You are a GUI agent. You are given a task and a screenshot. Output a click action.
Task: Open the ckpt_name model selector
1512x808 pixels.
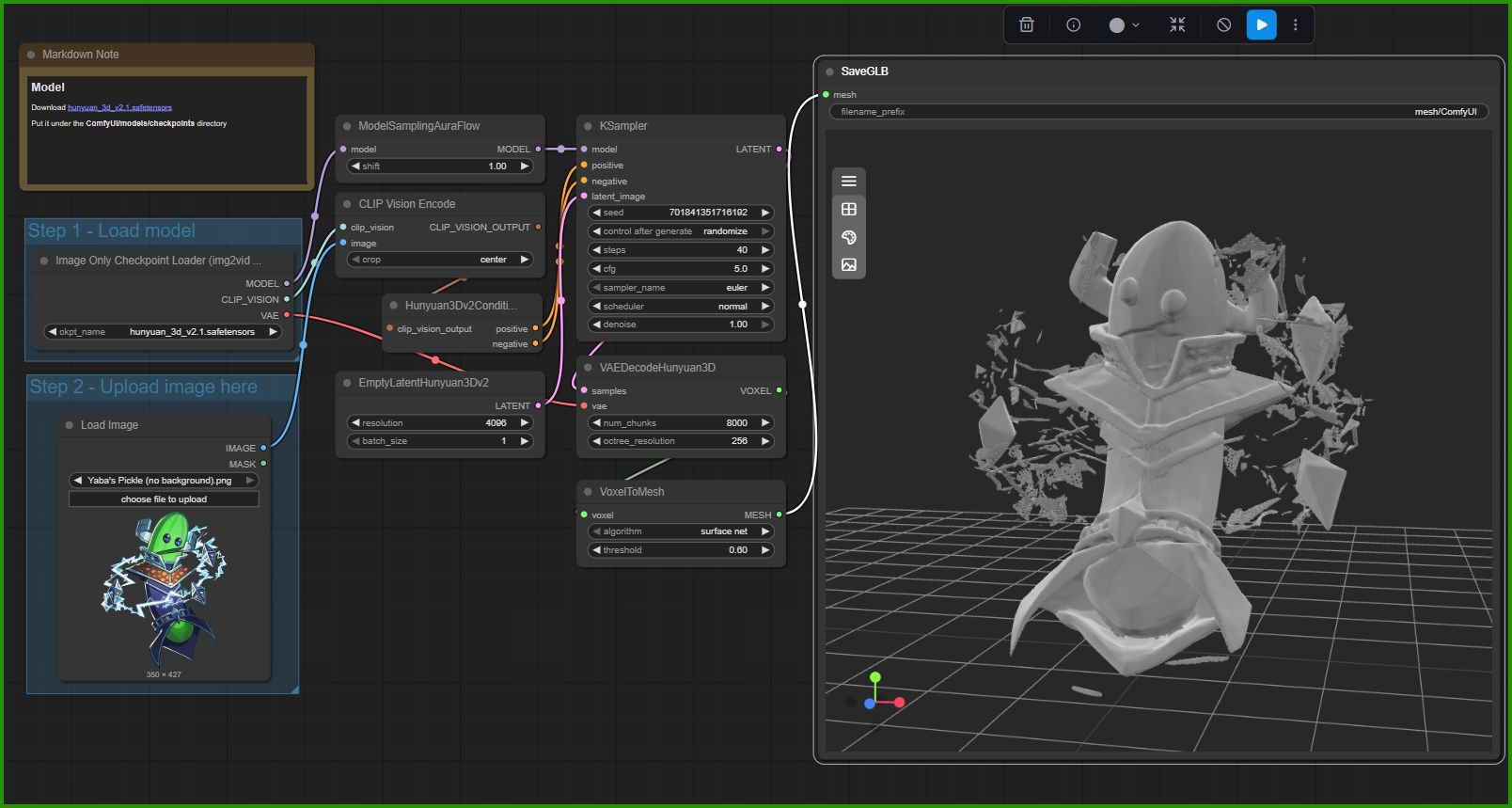click(x=164, y=332)
